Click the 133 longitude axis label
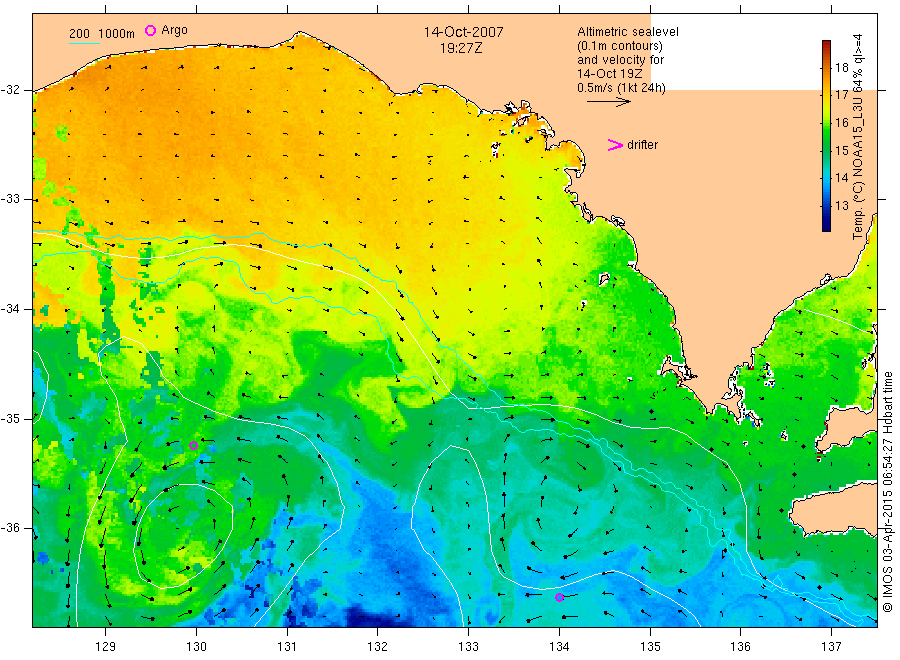Viewport: 900px width, 660px height. pyautogui.click(x=468, y=646)
